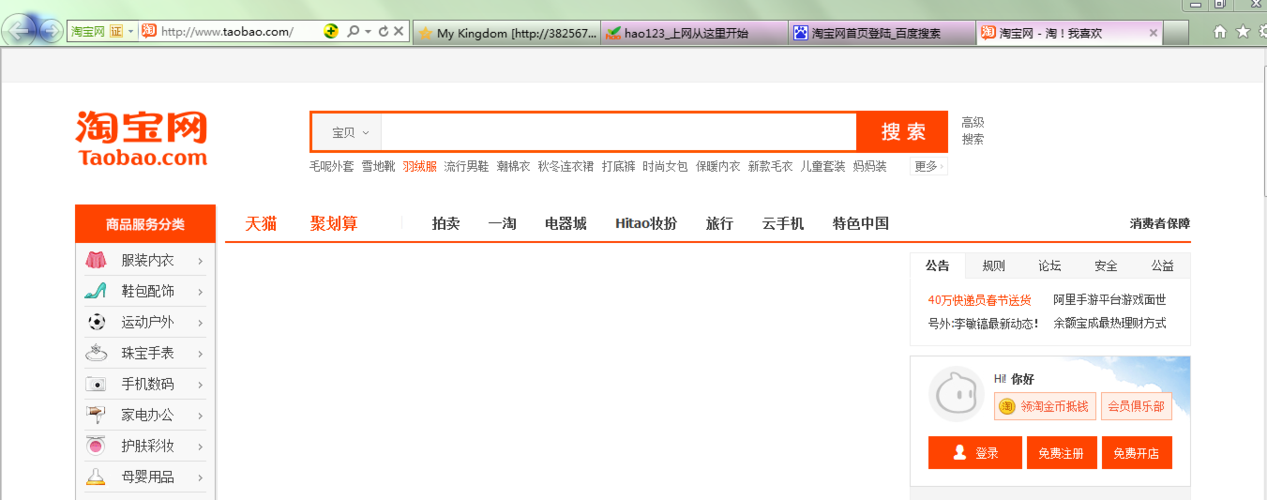Open the address bar search dropdown arrow

367,32
